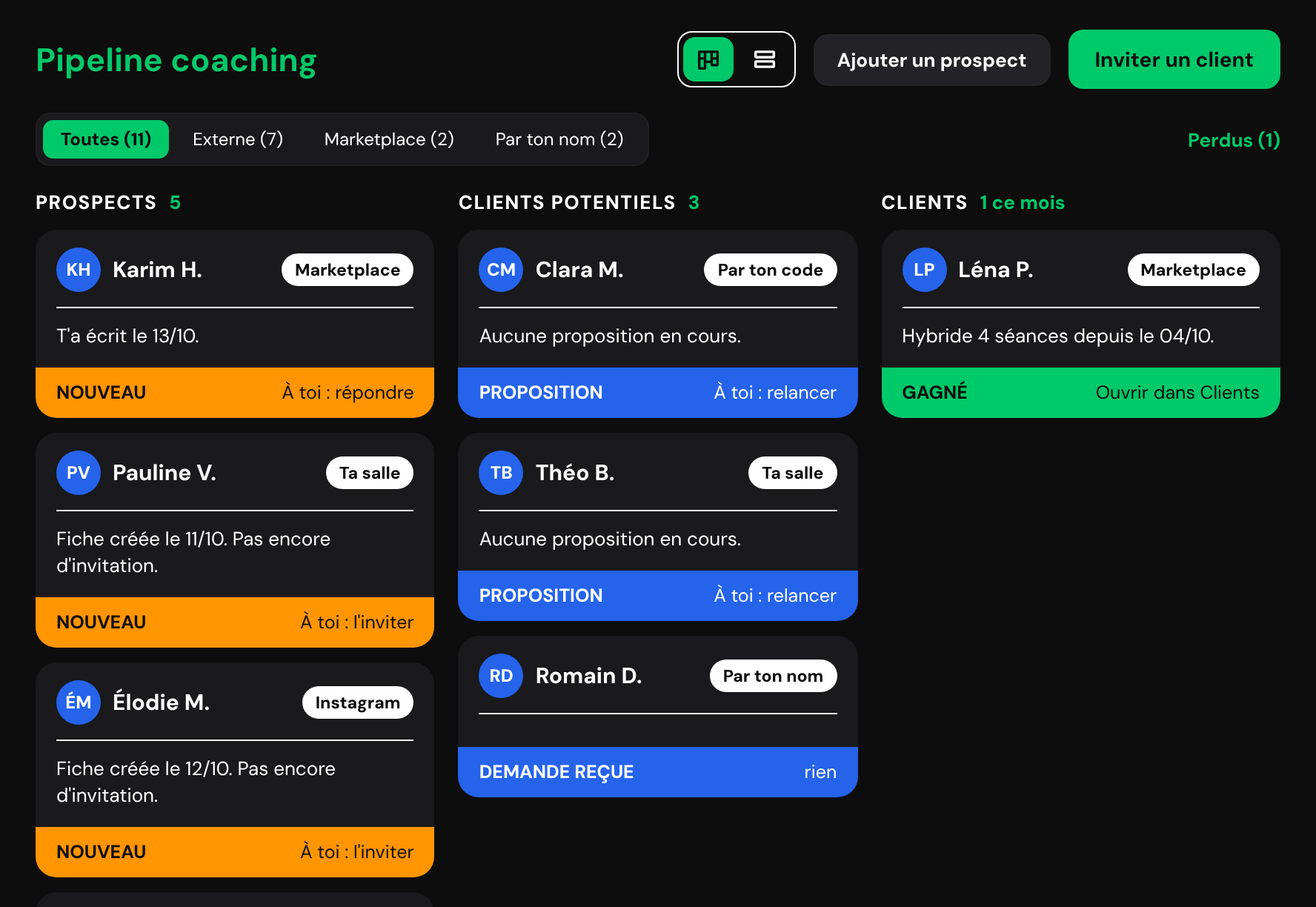1316x907 pixels.
Task: Select the Par ton nom (2) tab
Action: coord(559,139)
